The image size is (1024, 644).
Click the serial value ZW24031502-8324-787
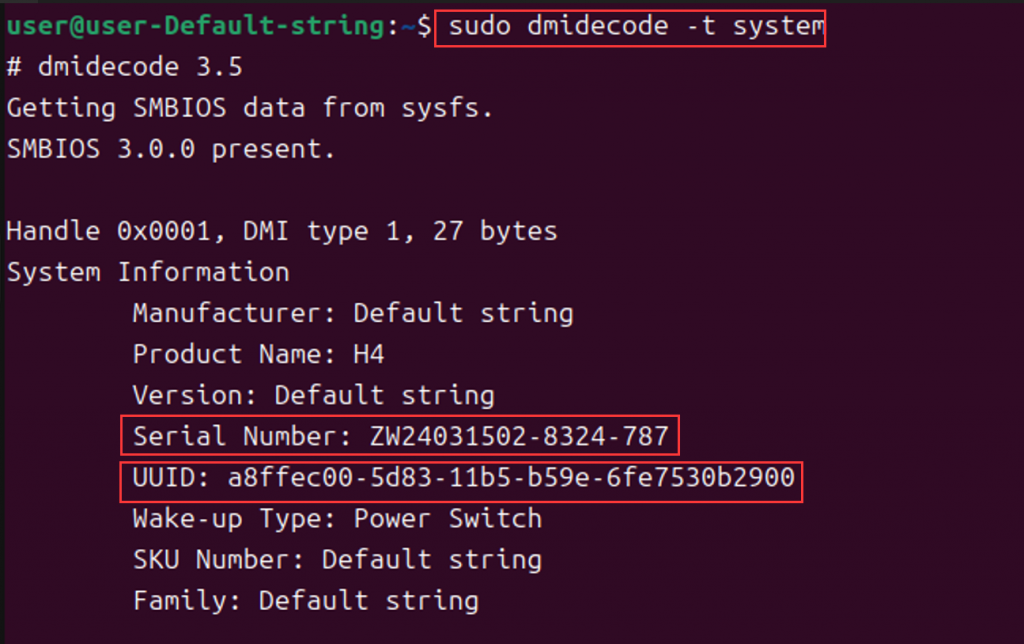pyautogui.click(x=520, y=436)
